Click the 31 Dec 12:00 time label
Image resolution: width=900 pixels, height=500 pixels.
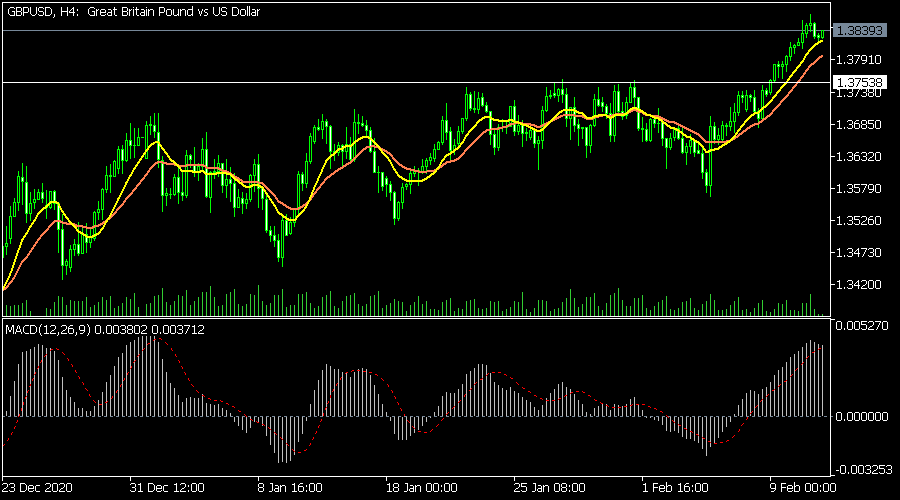click(168, 487)
